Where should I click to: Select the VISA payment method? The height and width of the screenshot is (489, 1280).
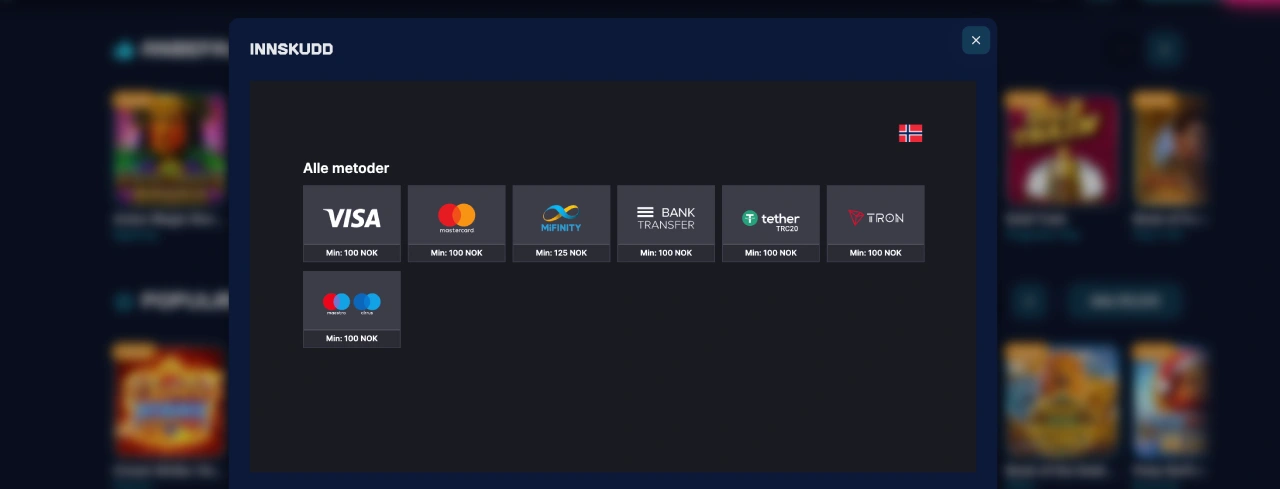tap(352, 223)
